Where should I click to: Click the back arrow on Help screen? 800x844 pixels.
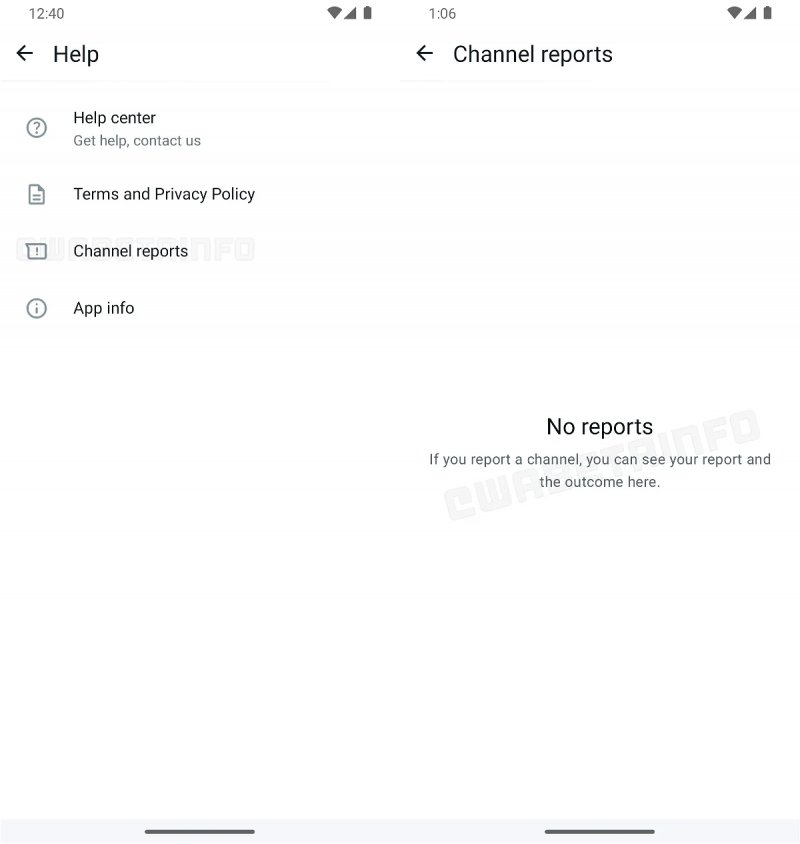click(x=24, y=54)
